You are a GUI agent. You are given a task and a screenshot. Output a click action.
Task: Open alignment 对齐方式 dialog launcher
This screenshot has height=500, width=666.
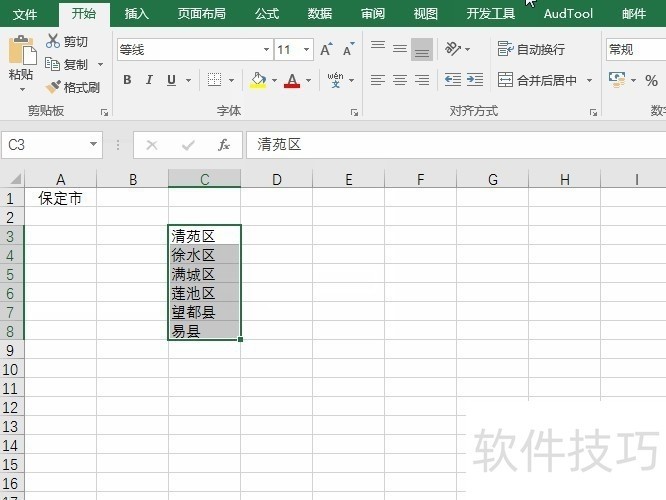coord(593,113)
